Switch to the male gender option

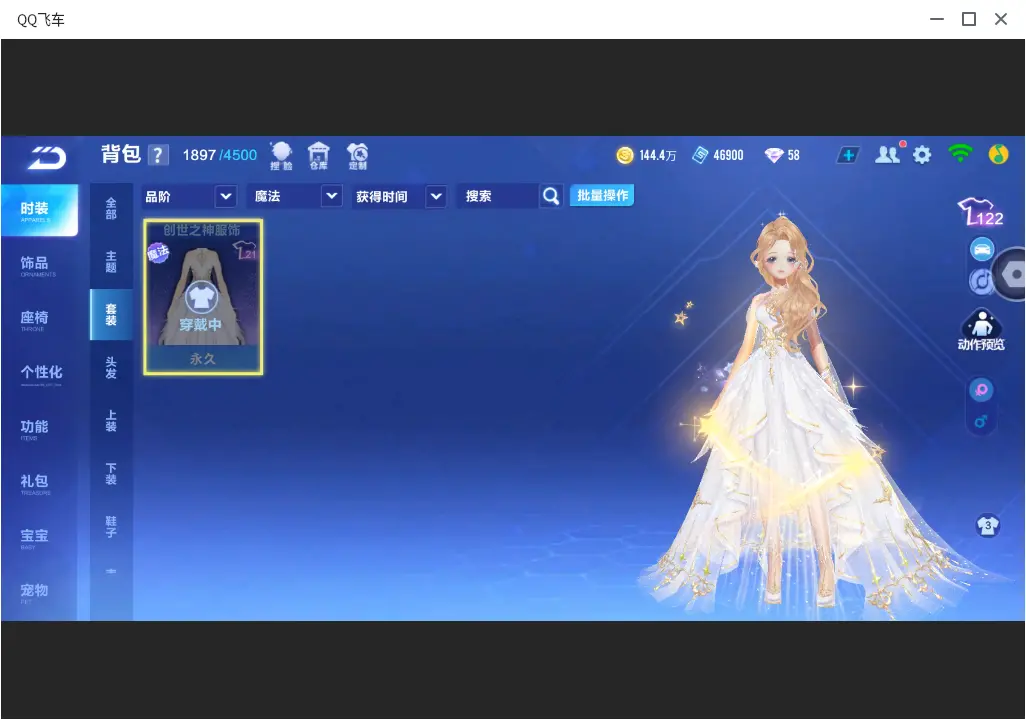click(981, 421)
